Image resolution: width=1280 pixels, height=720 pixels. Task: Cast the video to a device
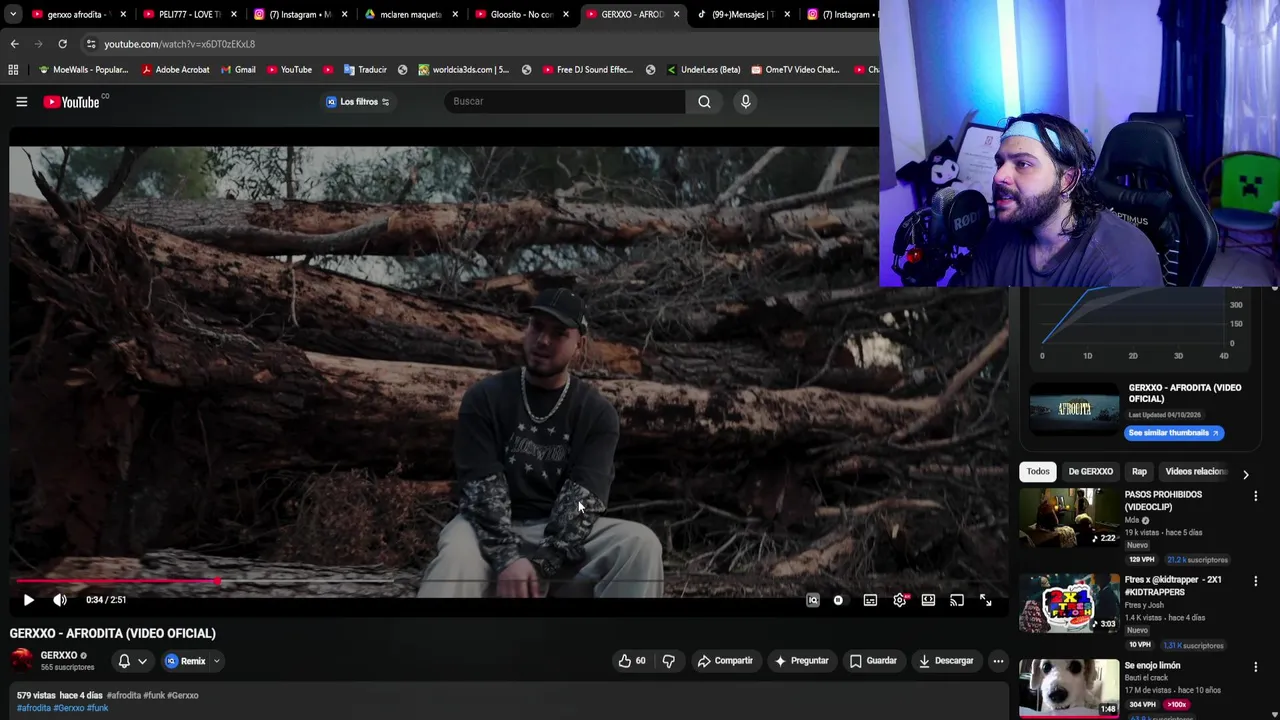tap(957, 600)
